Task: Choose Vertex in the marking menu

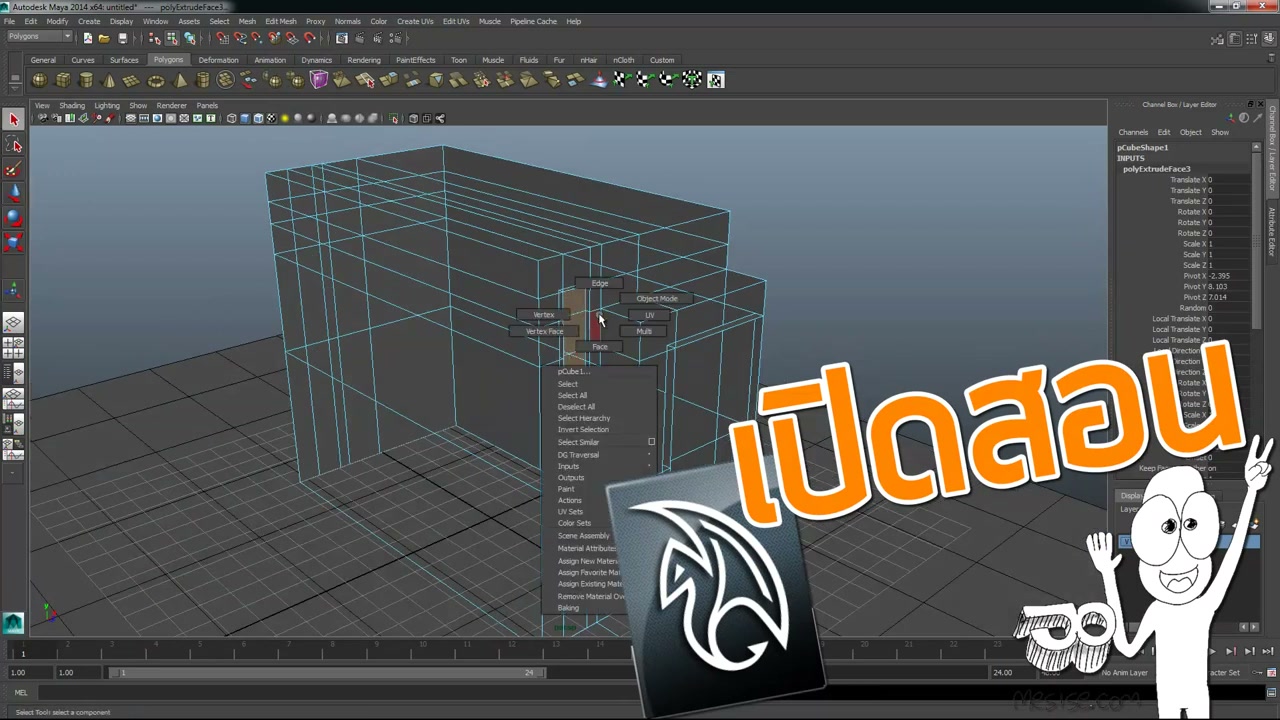Action: (x=544, y=315)
